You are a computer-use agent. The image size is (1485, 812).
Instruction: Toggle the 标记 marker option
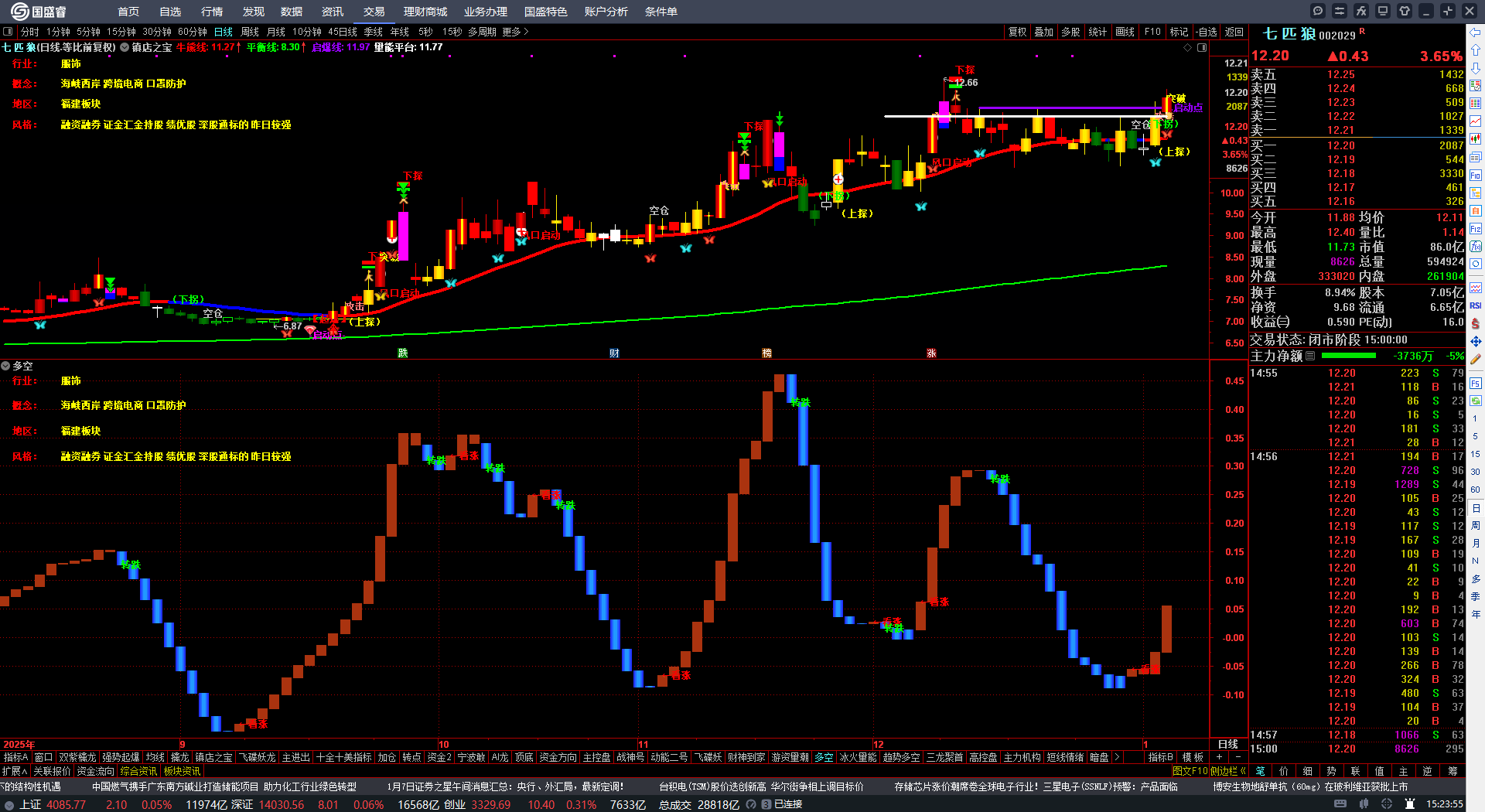click(x=1179, y=32)
